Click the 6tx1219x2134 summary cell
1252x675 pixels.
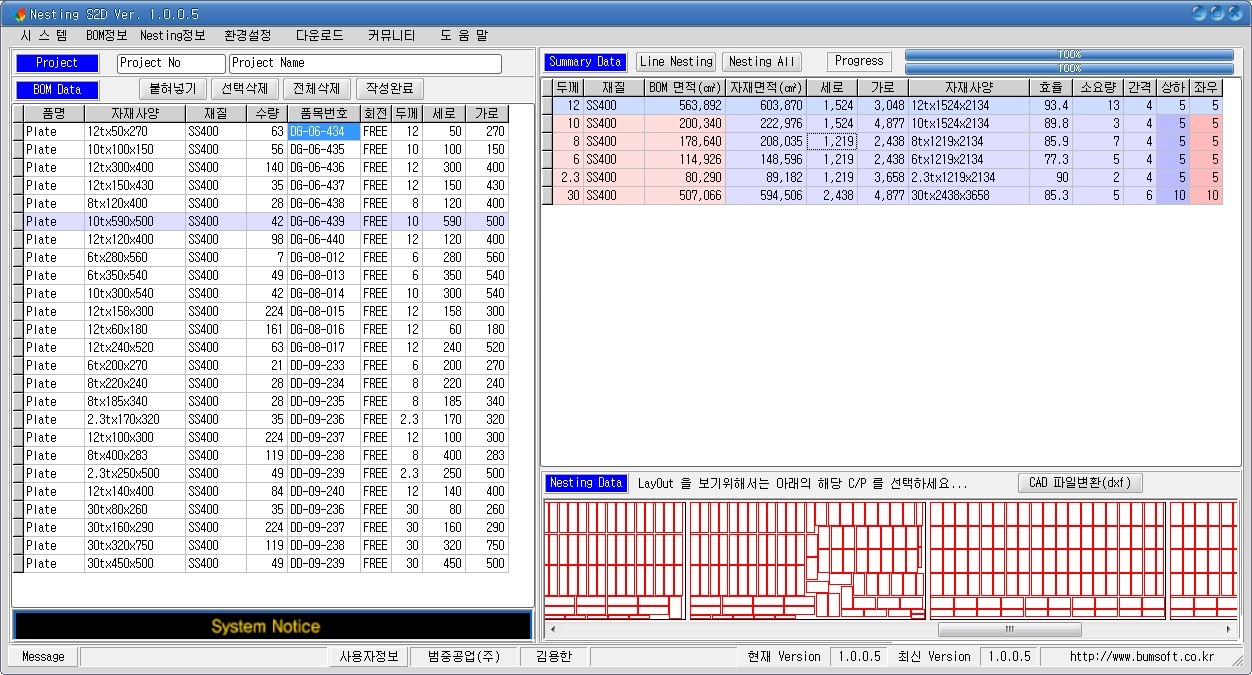969,159
